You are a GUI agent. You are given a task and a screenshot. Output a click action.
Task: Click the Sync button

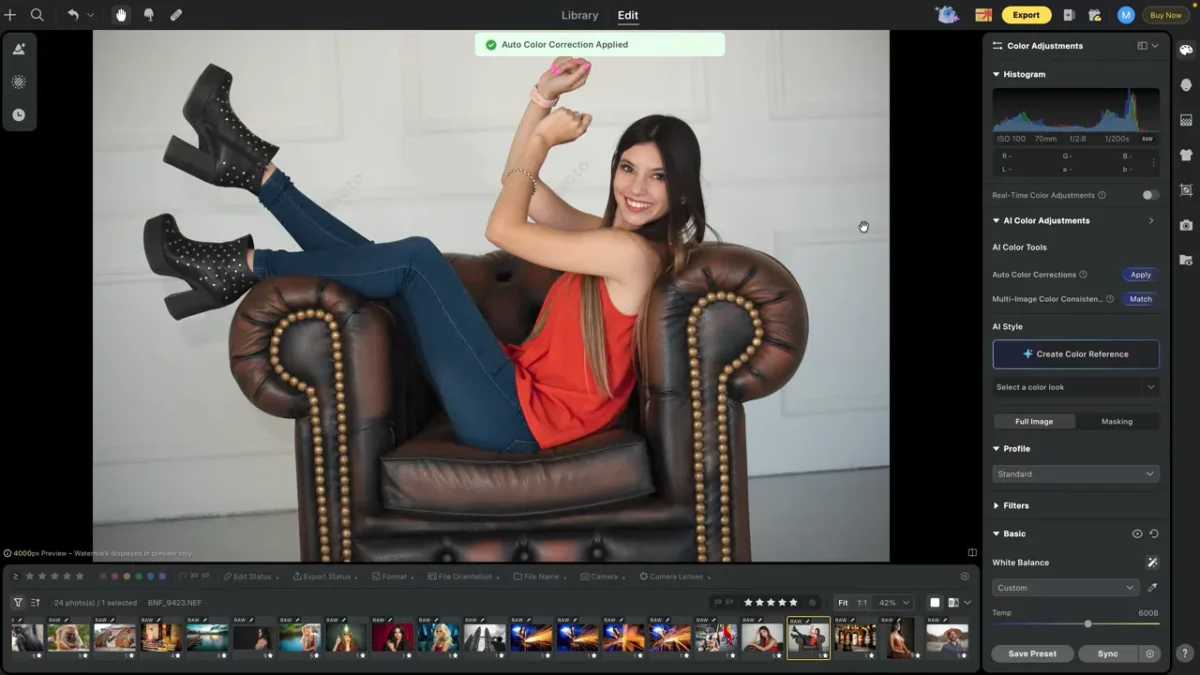click(1108, 654)
